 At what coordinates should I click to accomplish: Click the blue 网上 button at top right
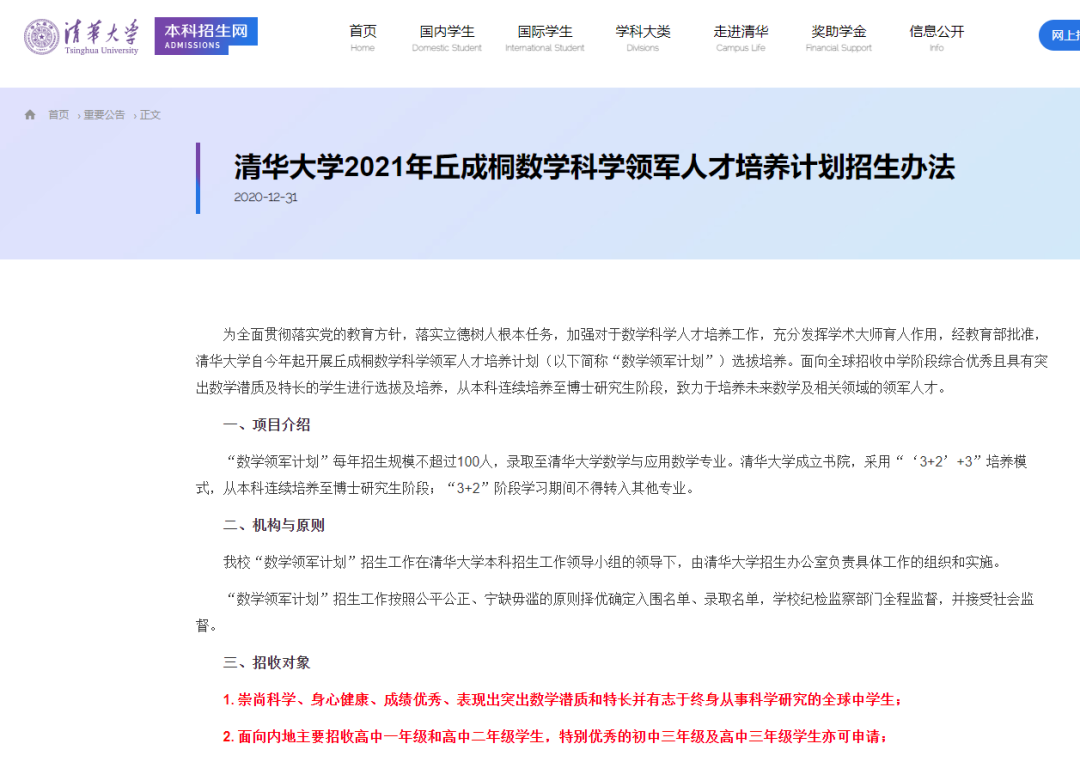click(x=1059, y=35)
